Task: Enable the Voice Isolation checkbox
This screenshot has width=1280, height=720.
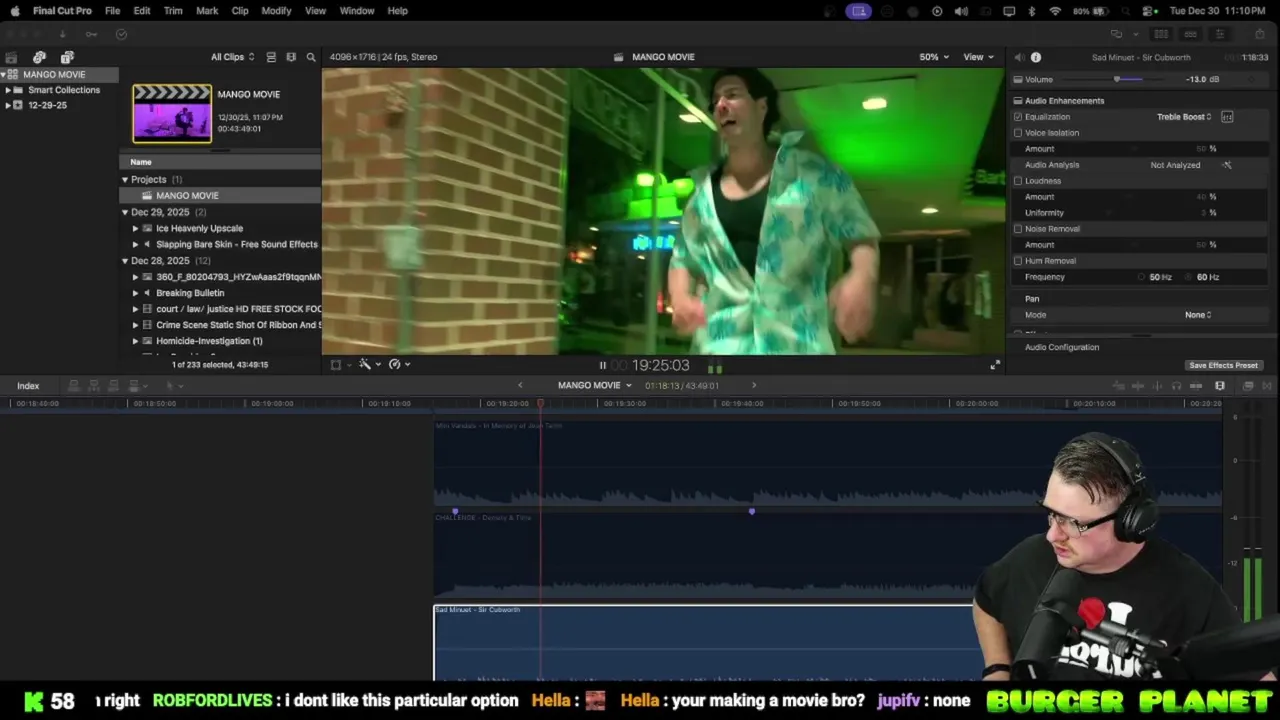Action: coord(1018,133)
